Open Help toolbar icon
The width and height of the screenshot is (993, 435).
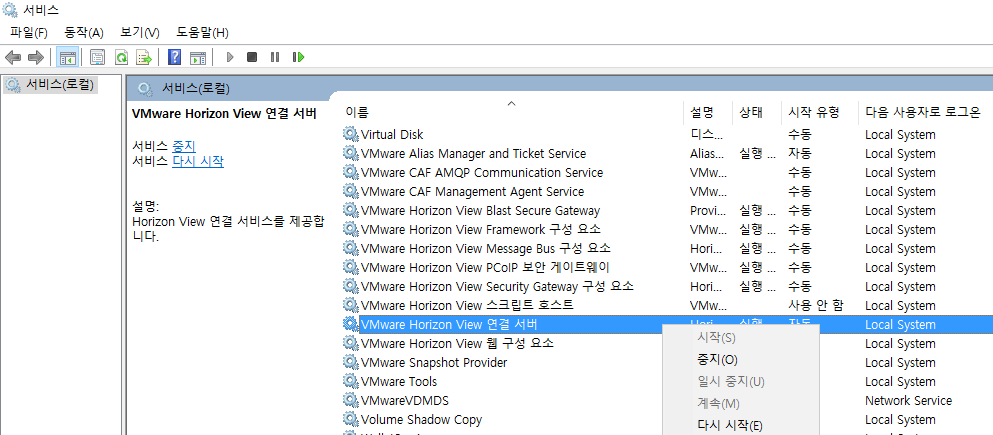pyautogui.click(x=175, y=57)
